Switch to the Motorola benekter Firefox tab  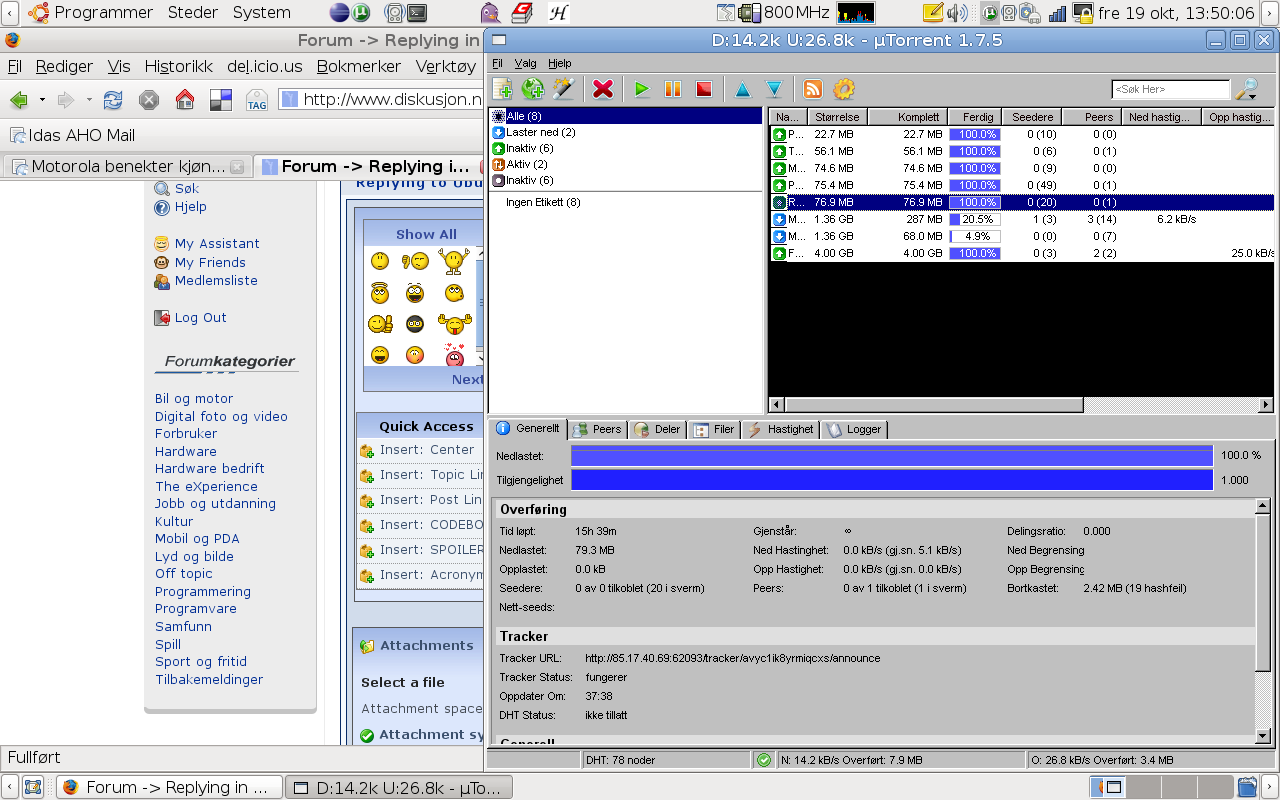126,166
